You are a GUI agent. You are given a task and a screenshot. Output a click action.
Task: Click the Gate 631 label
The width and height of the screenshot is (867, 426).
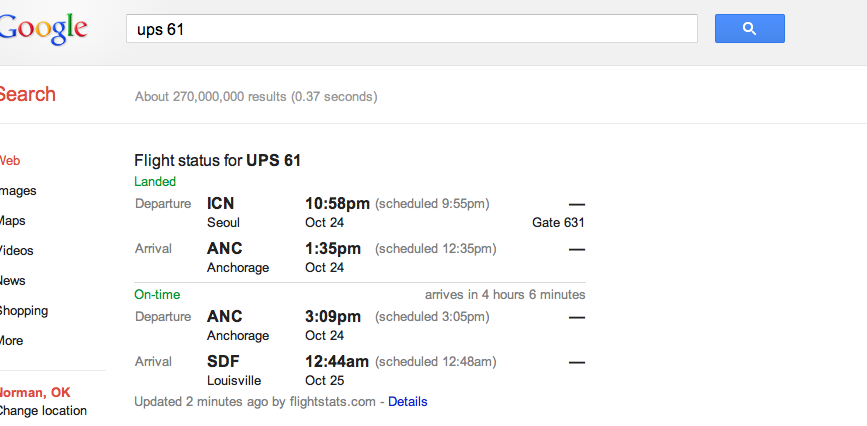point(558,222)
